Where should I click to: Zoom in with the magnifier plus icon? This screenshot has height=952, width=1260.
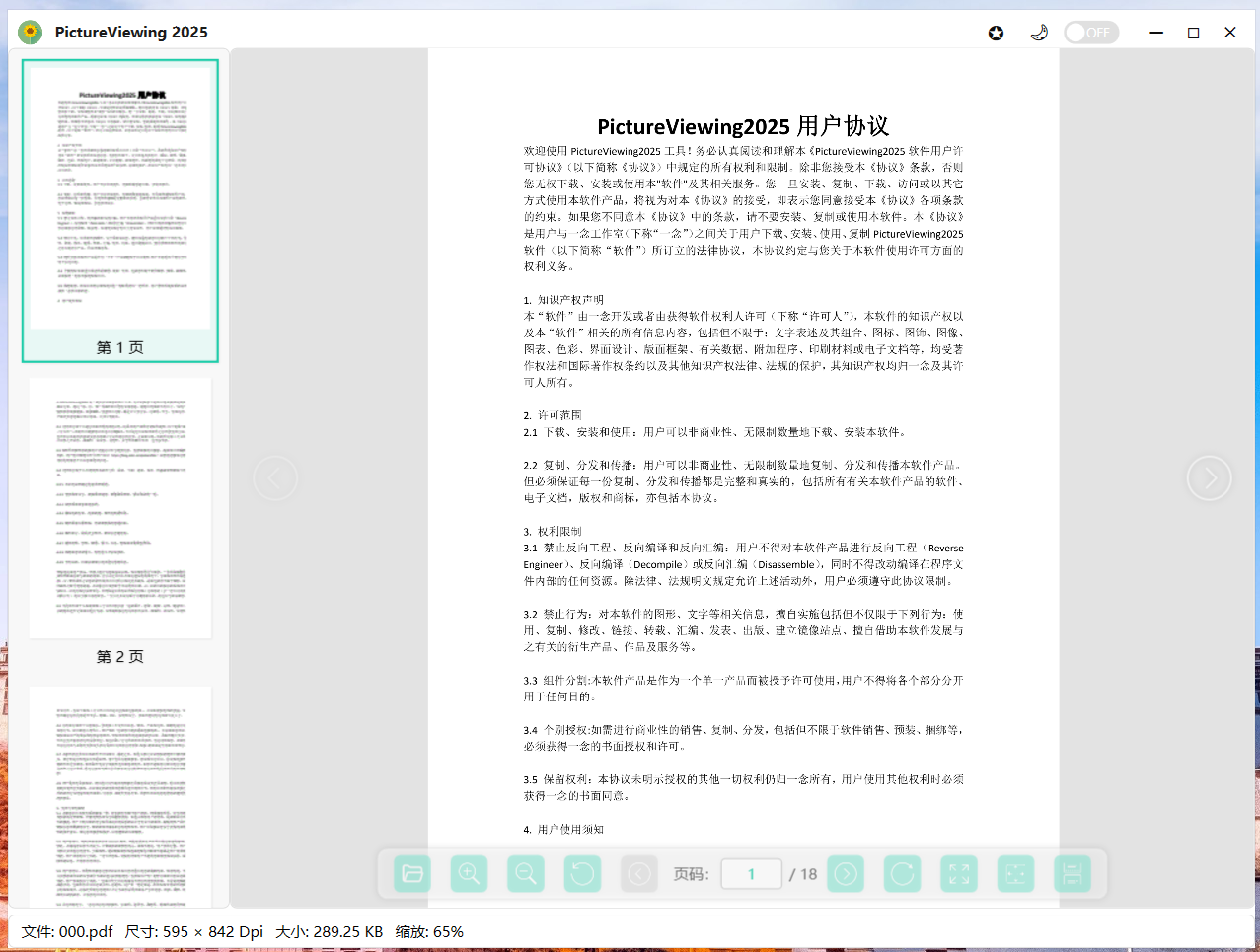pos(469,873)
